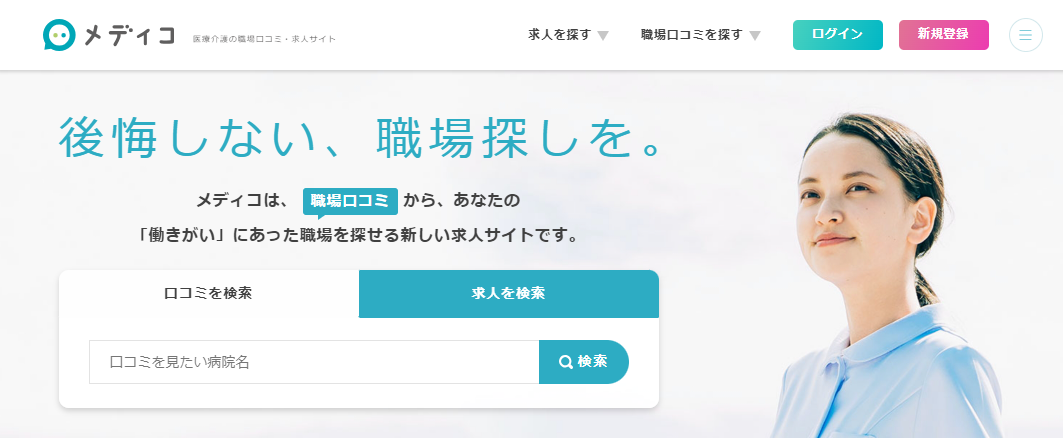Image resolution: width=1063 pixels, height=438 pixels.
Task: Open the hamburger menu icon
Action: 1026,35
